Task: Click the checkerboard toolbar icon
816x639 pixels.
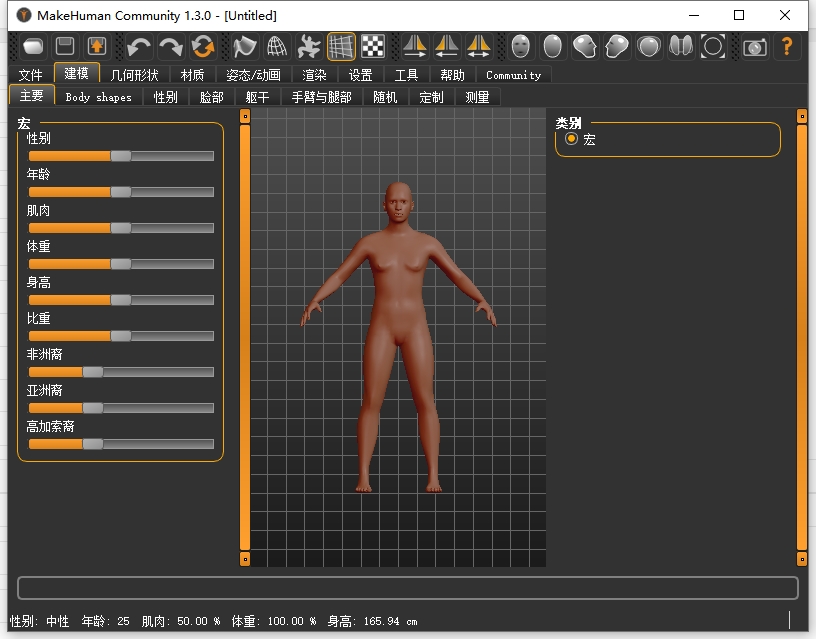Action: [373, 46]
